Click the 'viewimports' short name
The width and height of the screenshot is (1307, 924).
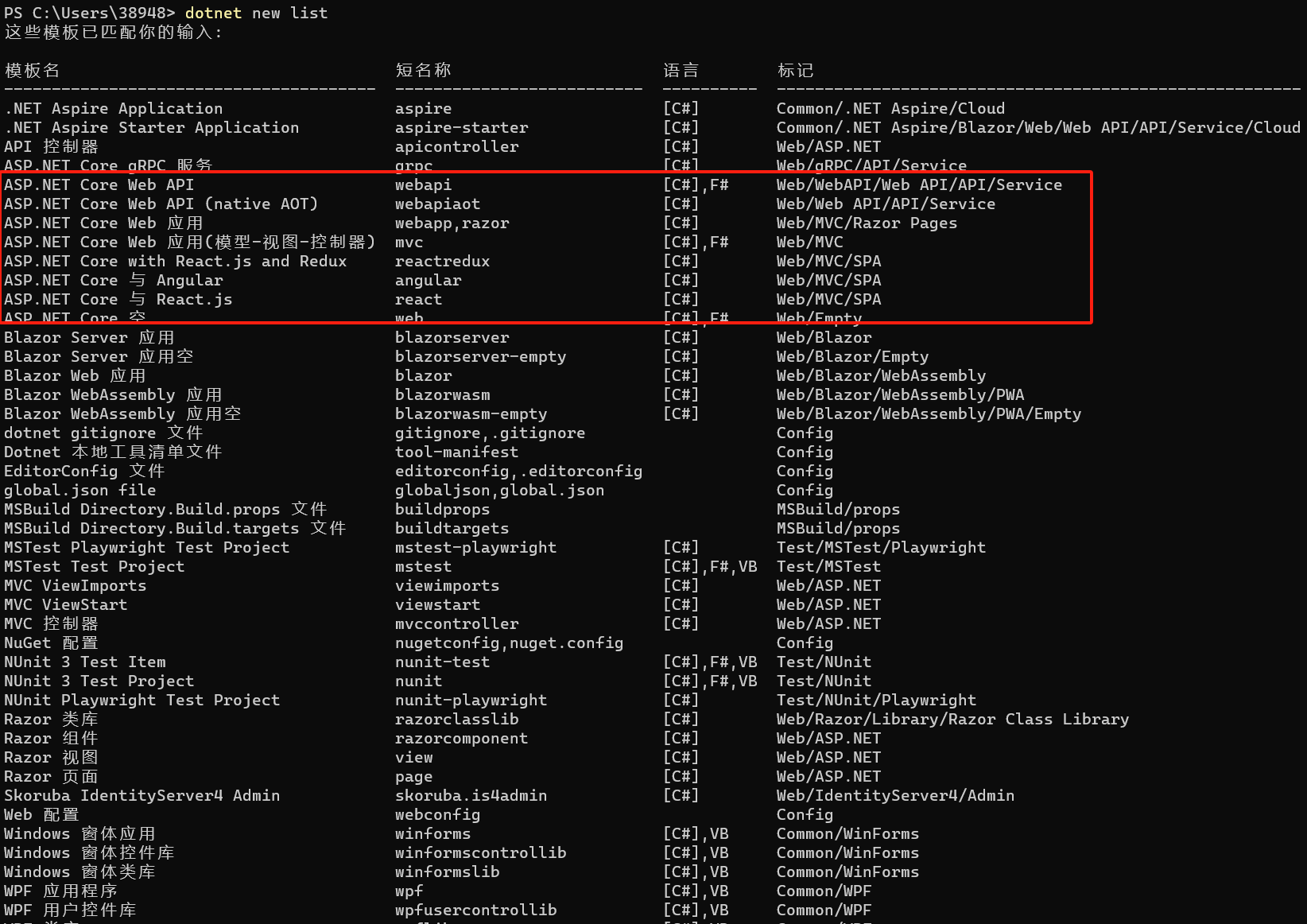point(448,585)
